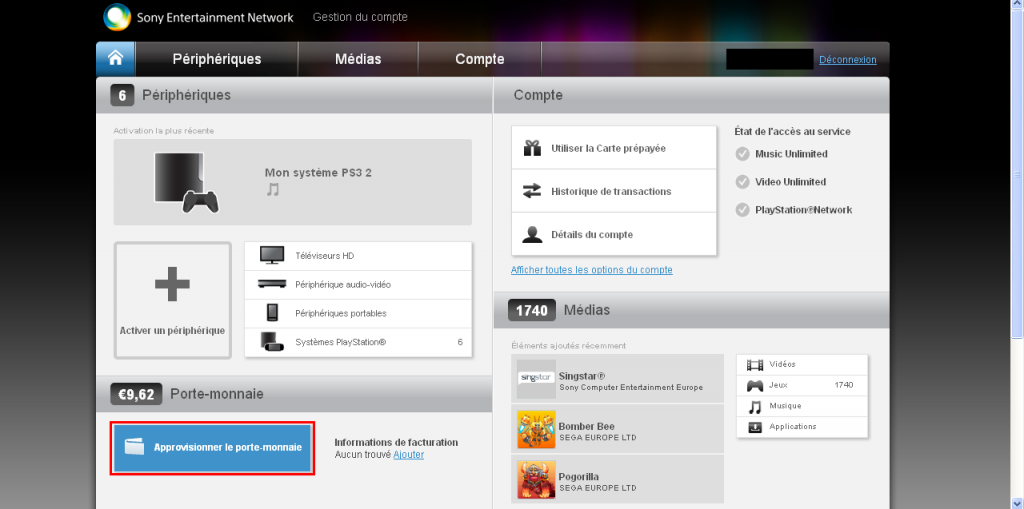Open the Bomber Bee game thumbnail
This screenshot has height=509, width=1024.
point(536,429)
